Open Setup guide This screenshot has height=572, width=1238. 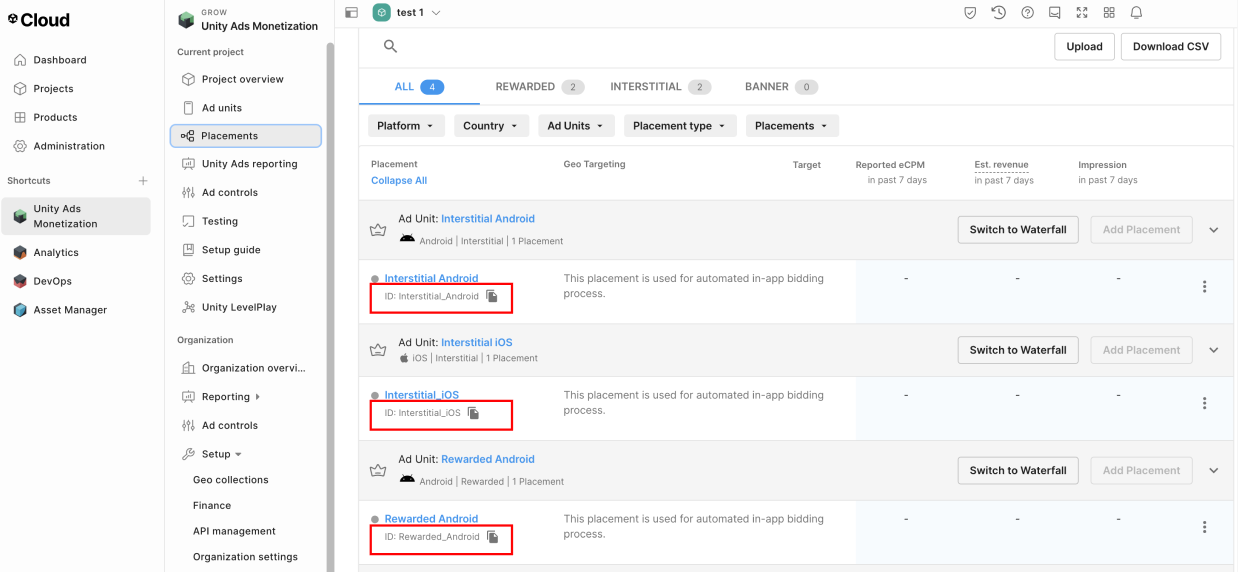coord(230,250)
